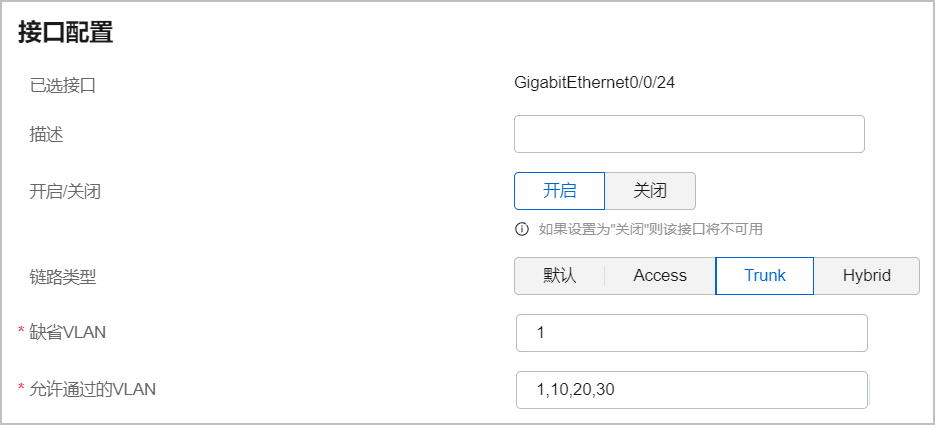Disable the interface with the 关闭 option
This screenshot has width=935, height=425.
tap(650, 191)
